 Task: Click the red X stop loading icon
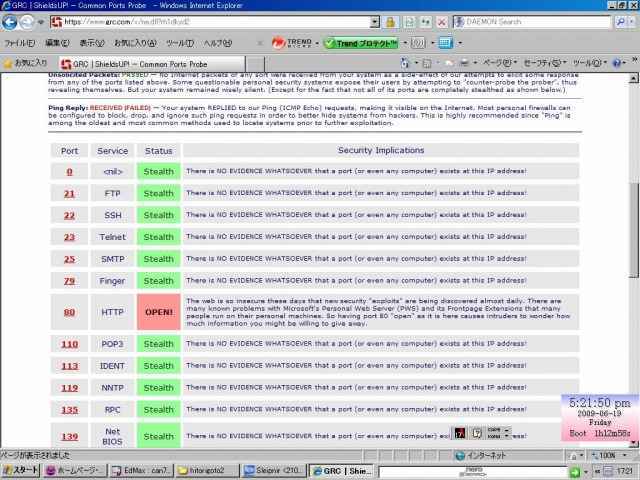[x=442, y=22]
